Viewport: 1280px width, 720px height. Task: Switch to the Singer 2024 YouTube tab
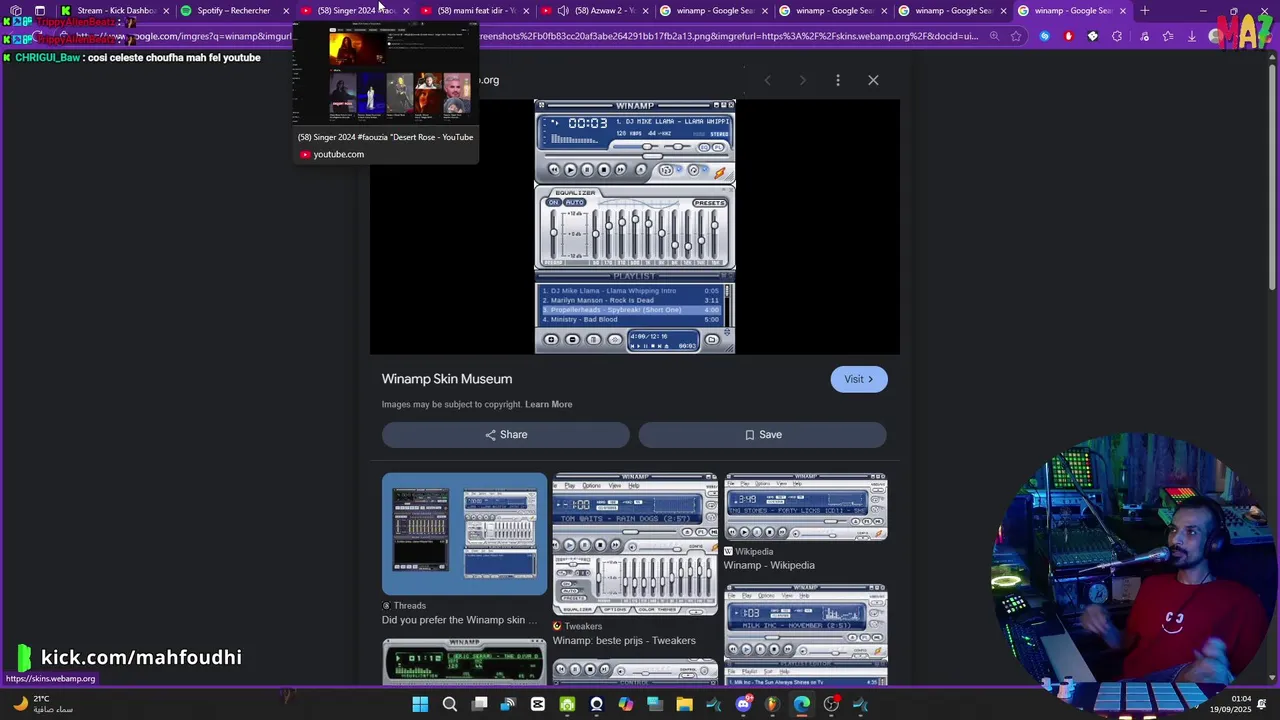coord(355,11)
